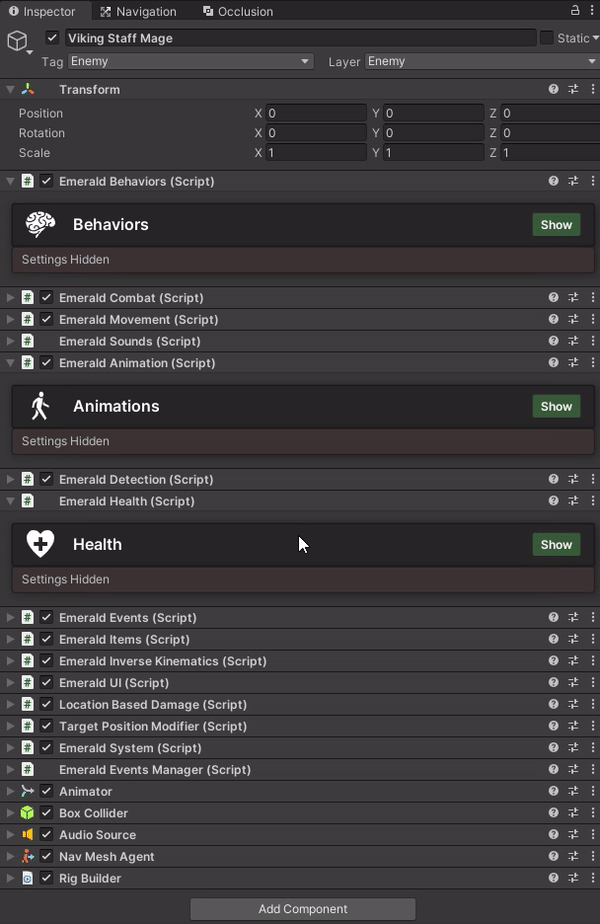Click the Animations walking figure icon
The height and width of the screenshot is (924, 600).
pyautogui.click(x=39, y=406)
